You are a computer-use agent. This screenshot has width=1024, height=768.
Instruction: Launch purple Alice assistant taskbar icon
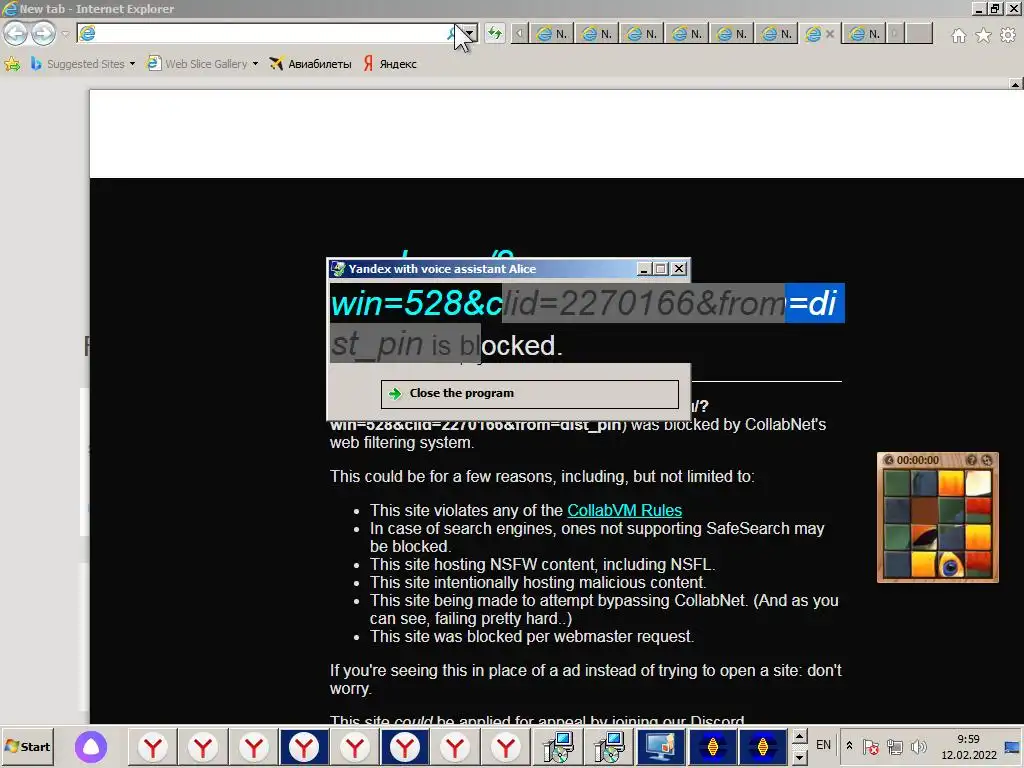pyautogui.click(x=91, y=747)
